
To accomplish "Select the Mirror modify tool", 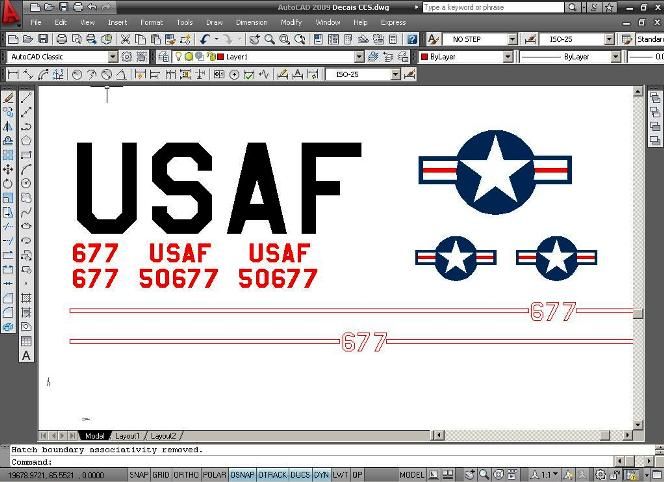I will pyautogui.click(x=8, y=126).
